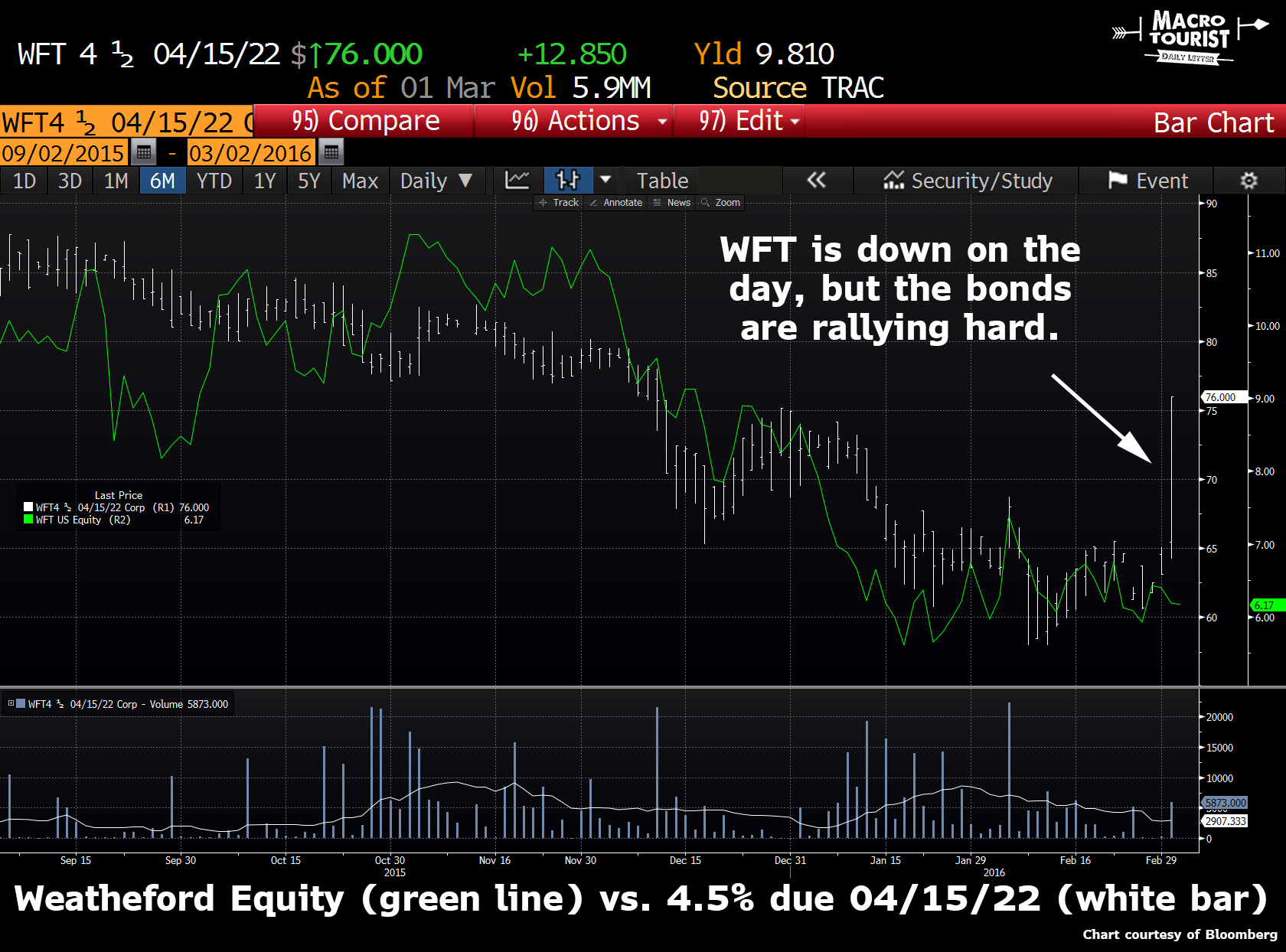Enable the Zoom magnifier tool
This screenshot has height=952, width=1286.
coord(720,203)
